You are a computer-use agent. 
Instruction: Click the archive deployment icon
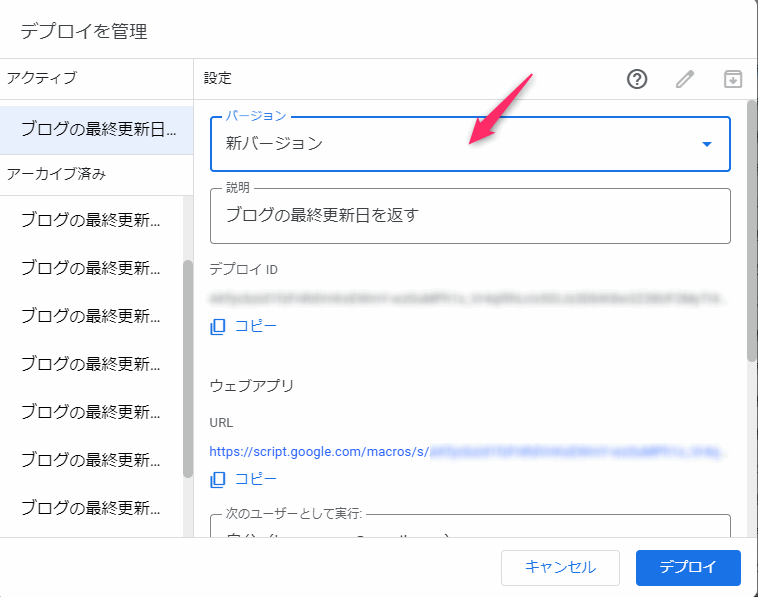click(x=732, y=79)
